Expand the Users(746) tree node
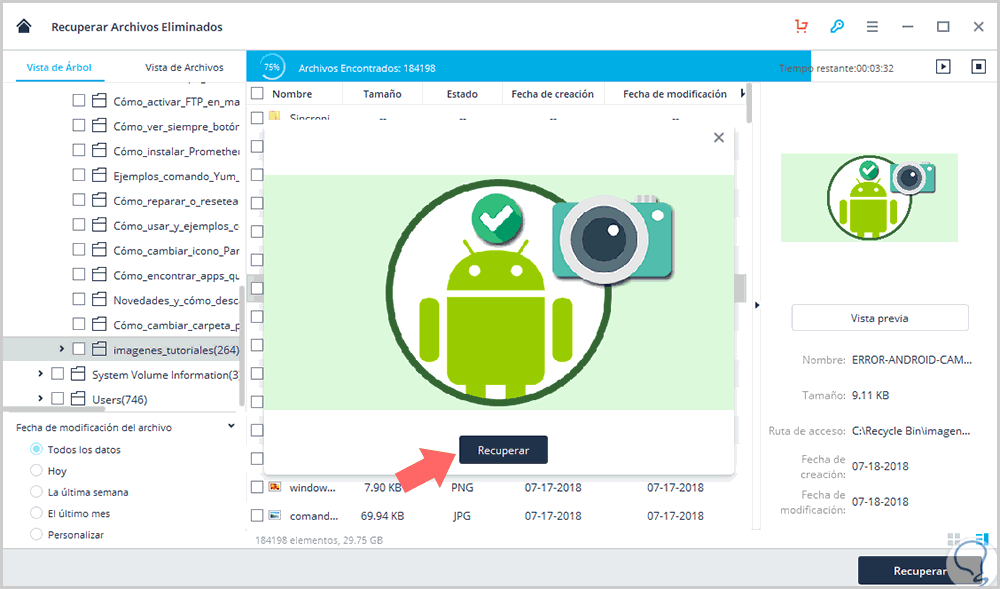 (x=40, y=398)
